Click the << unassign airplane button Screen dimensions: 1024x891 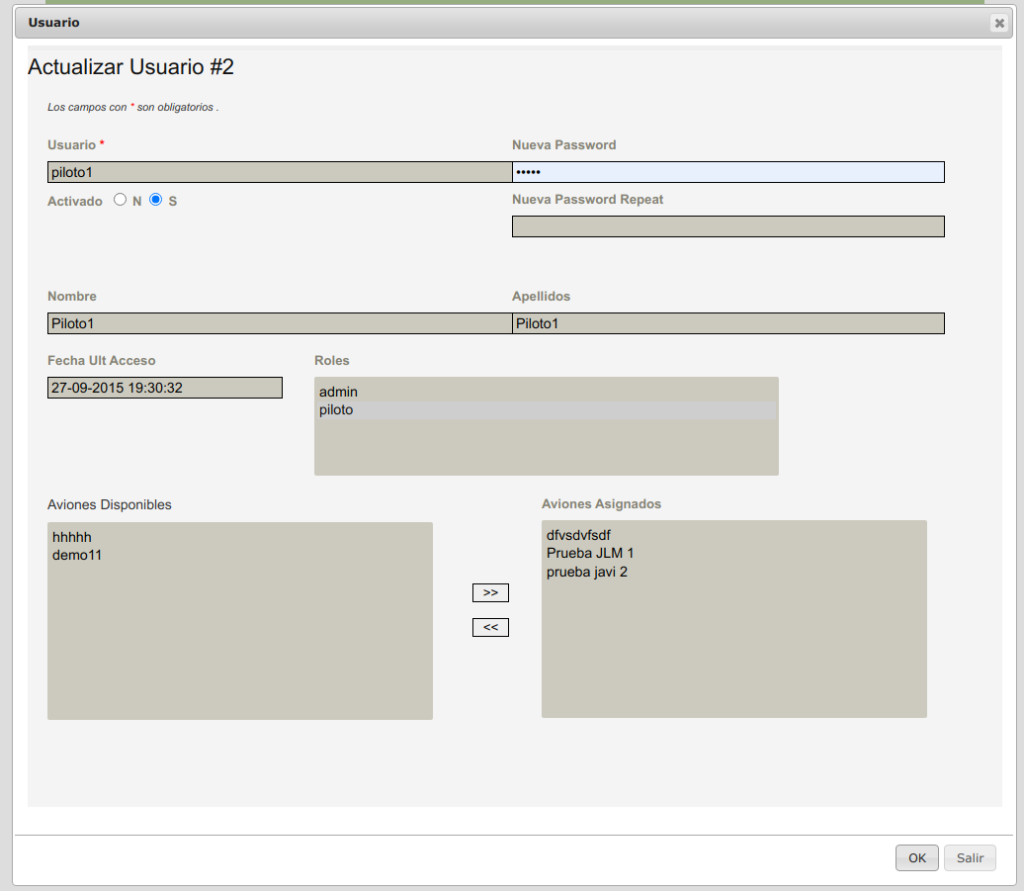coord(490,628)
